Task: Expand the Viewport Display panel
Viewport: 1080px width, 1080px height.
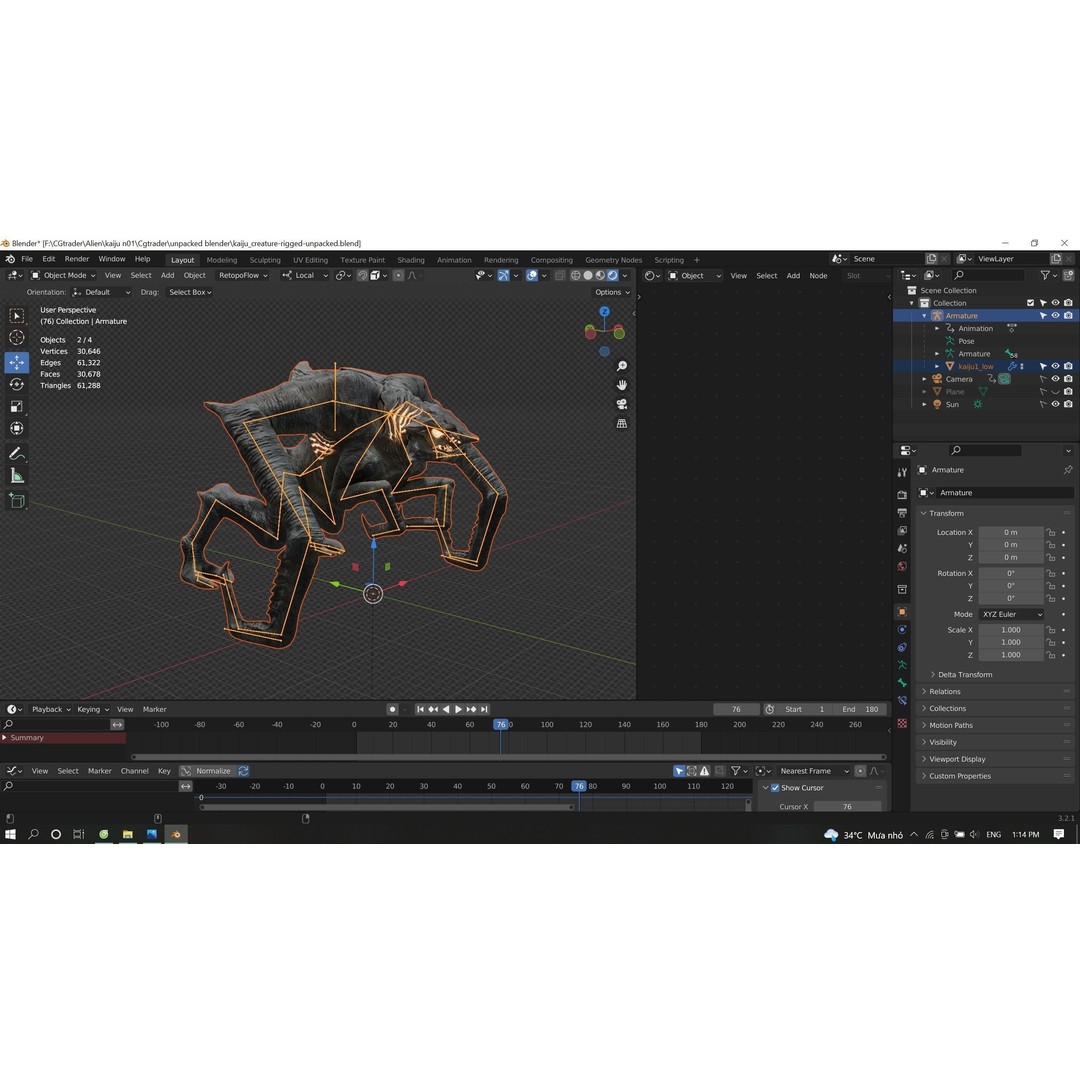Action: point(957,759)
